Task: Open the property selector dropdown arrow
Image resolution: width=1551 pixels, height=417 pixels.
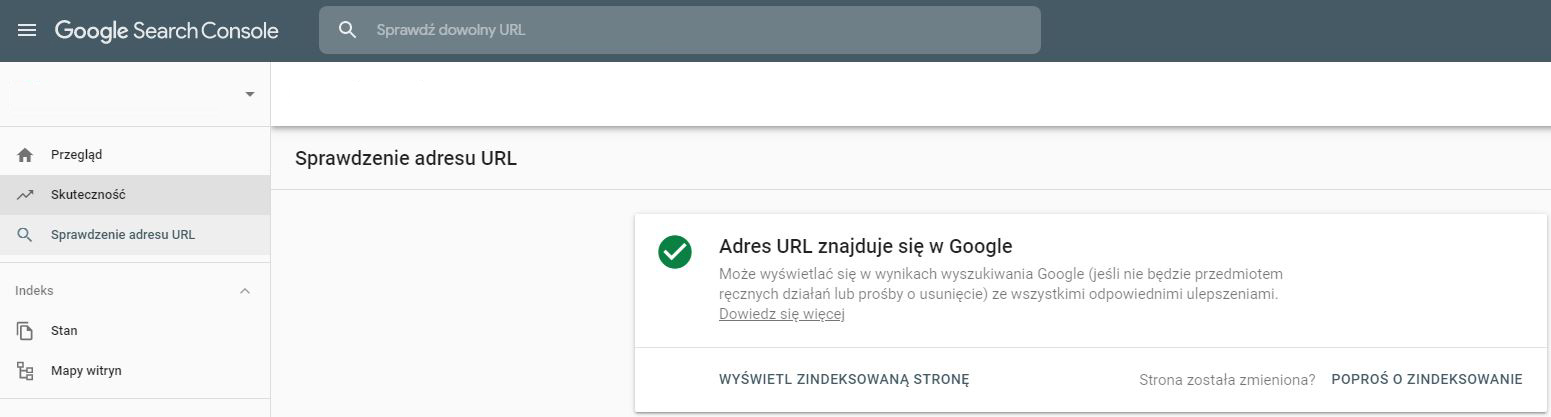Action: click(x=249, y=94)
